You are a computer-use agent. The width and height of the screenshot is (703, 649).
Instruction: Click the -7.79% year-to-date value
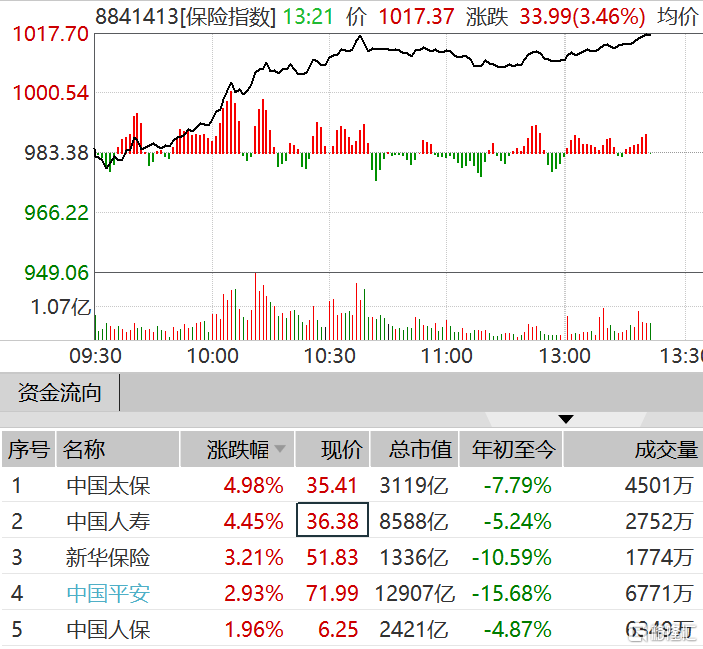(518, 486)
